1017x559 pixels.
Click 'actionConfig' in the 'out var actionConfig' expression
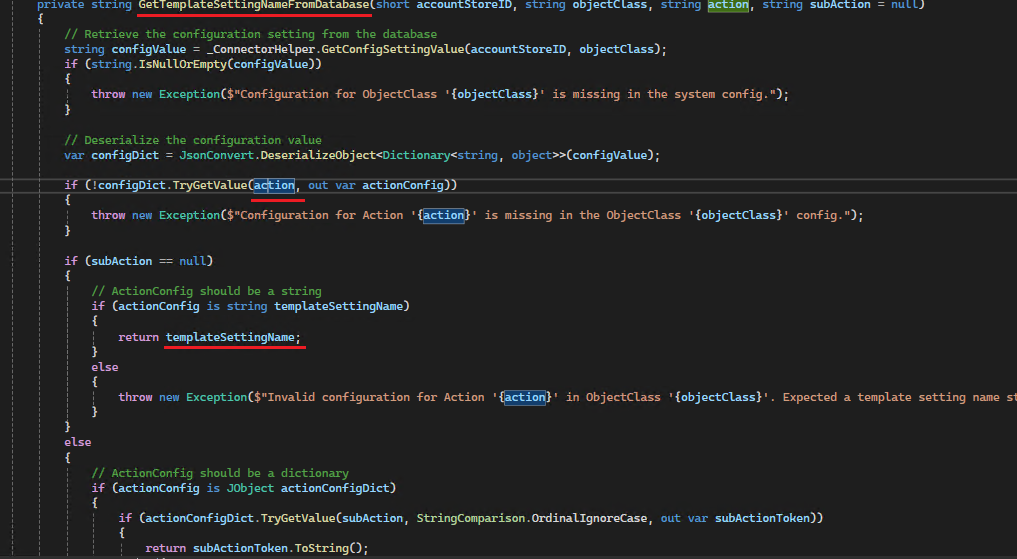(402, 185)
